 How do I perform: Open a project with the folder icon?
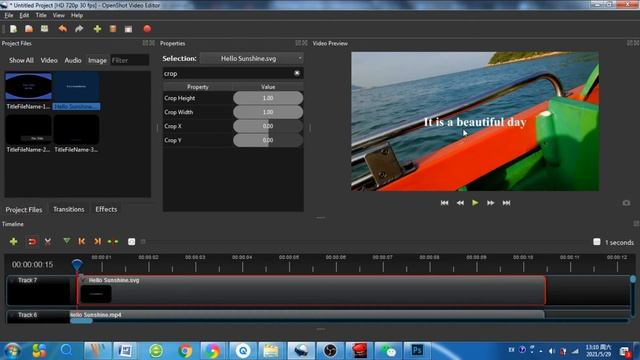point(29,29)
